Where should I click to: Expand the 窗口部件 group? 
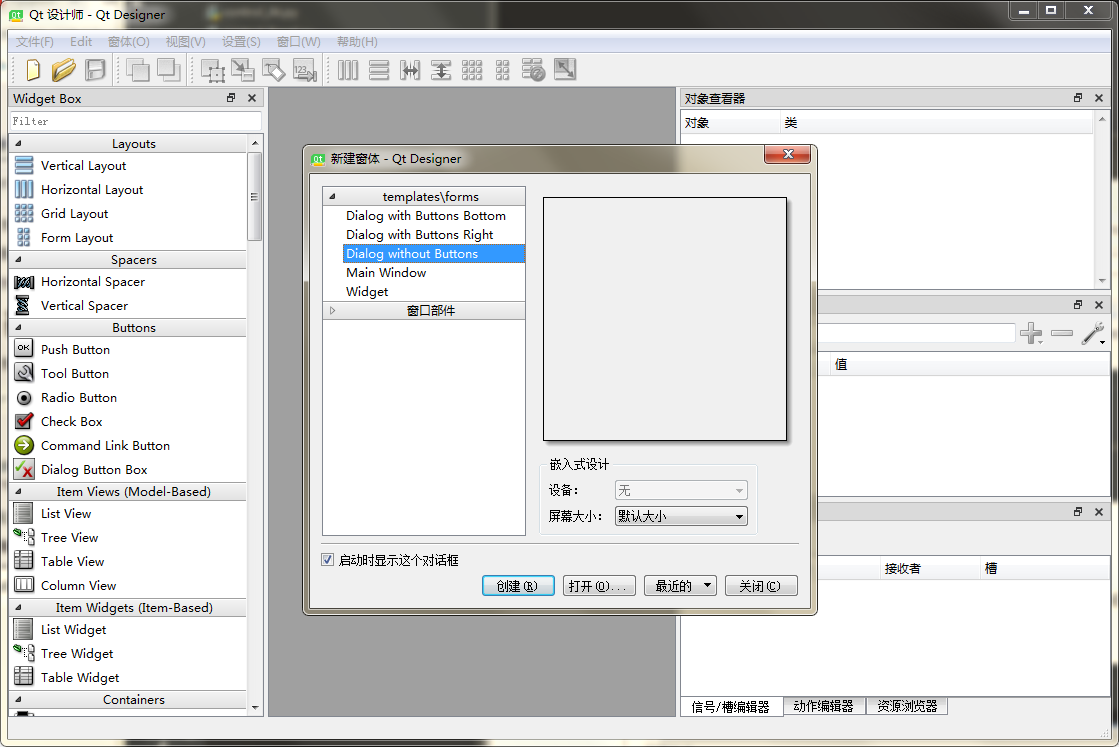332,310
